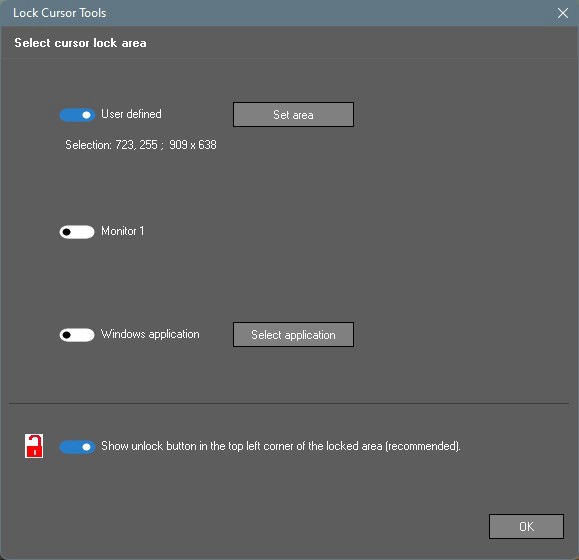579x560 pixels.
Task: Confirm with the OK button
Action: point(526,526)
